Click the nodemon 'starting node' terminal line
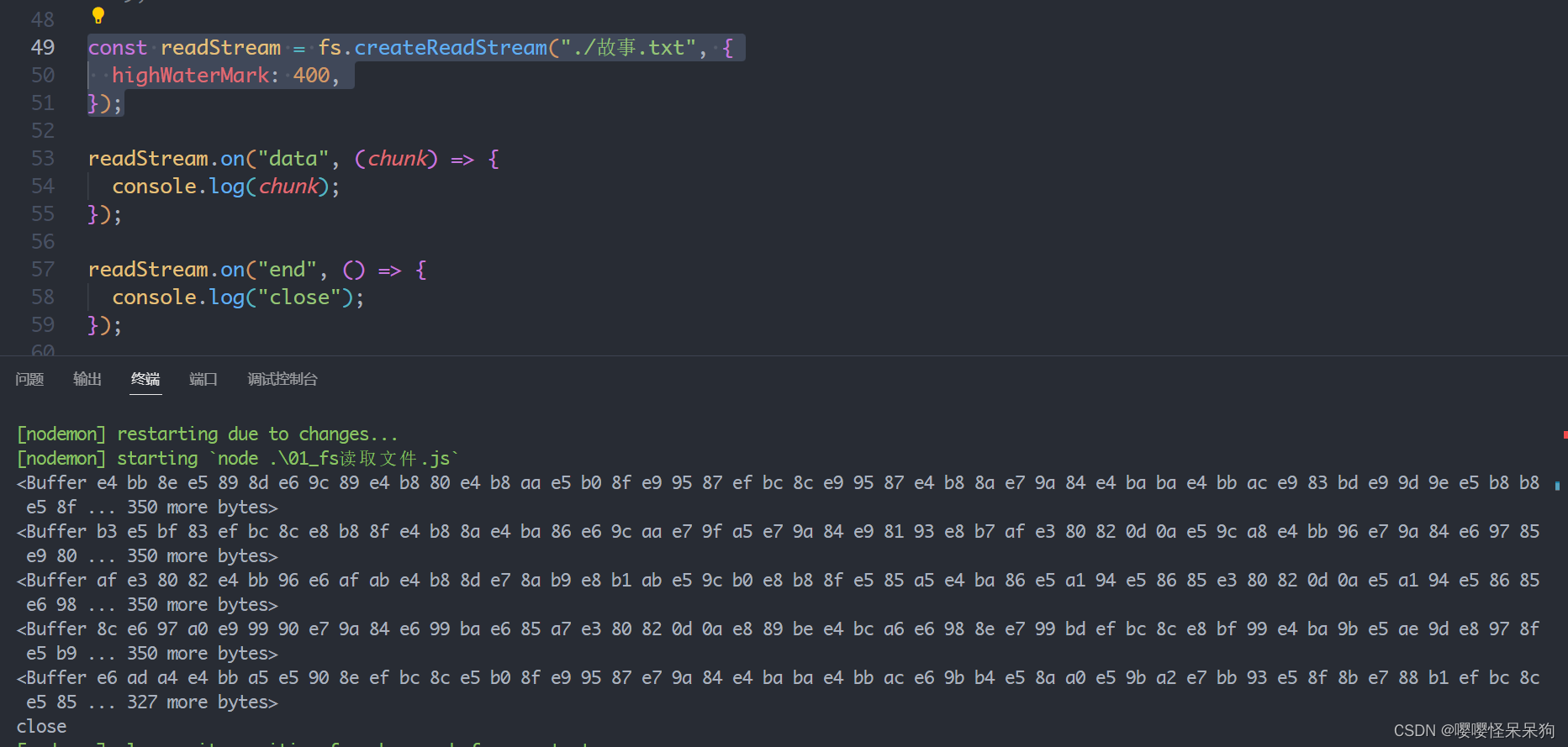Screen dimensions: 1568x747 [238, 459]
